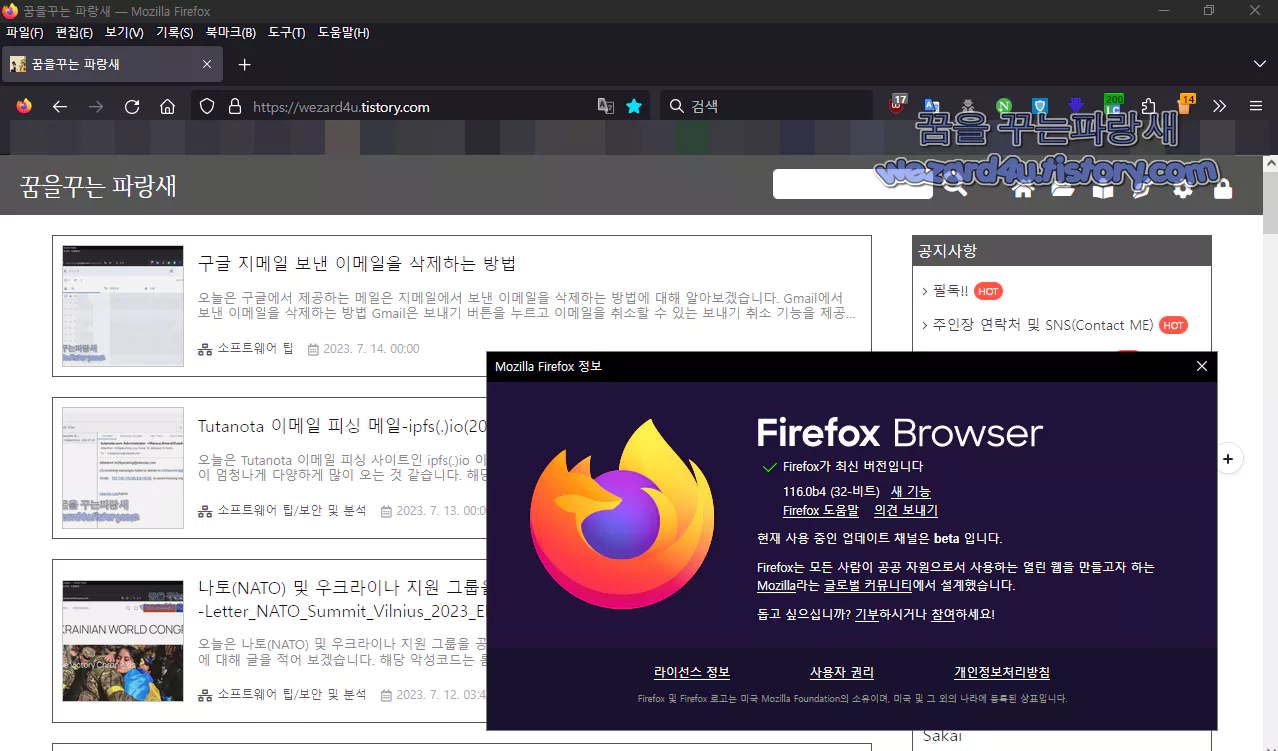
Task: Click the address bar URL field
Action: tap(420, 106)
